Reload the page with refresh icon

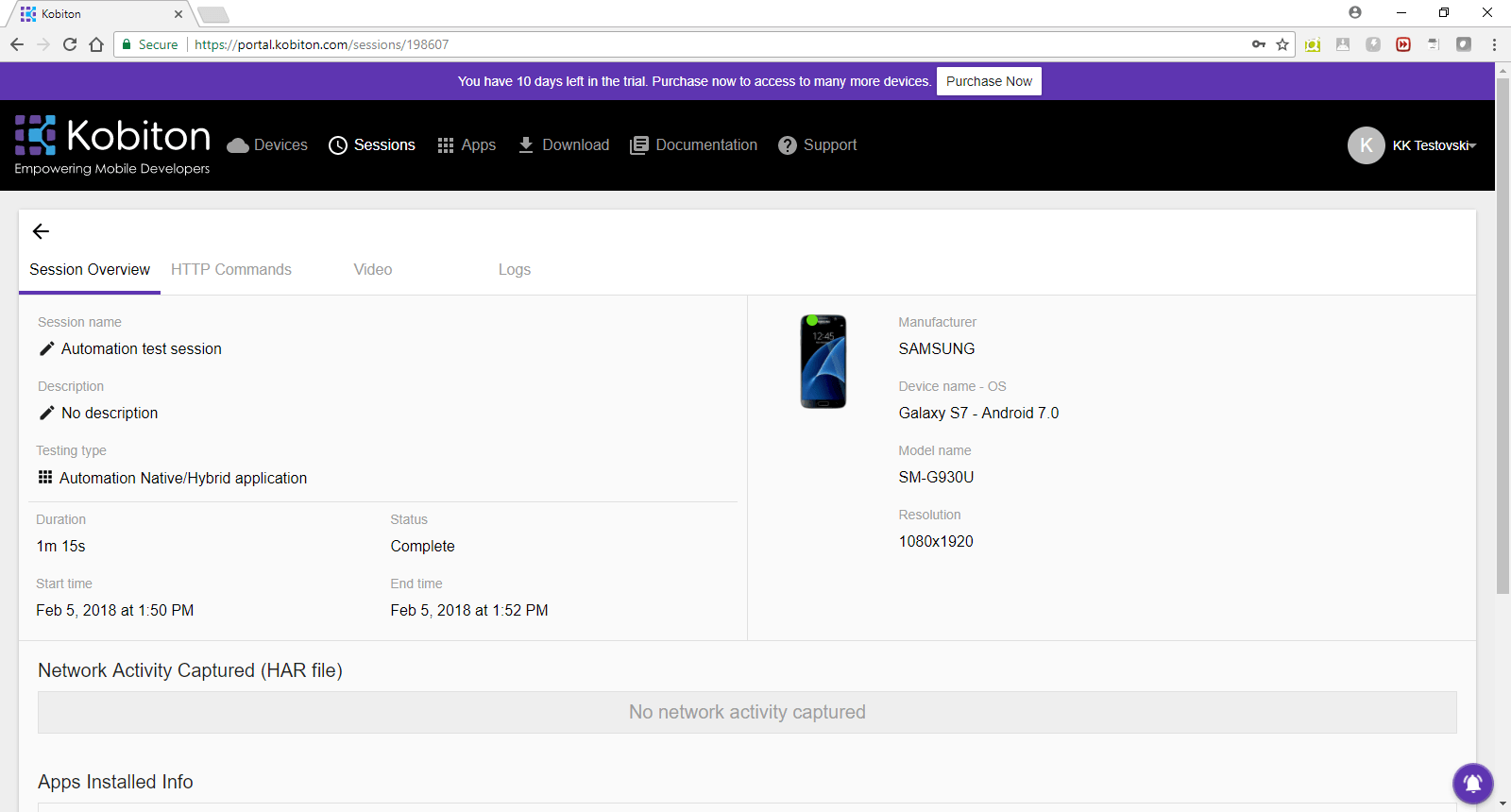click(x=70, y=44)
